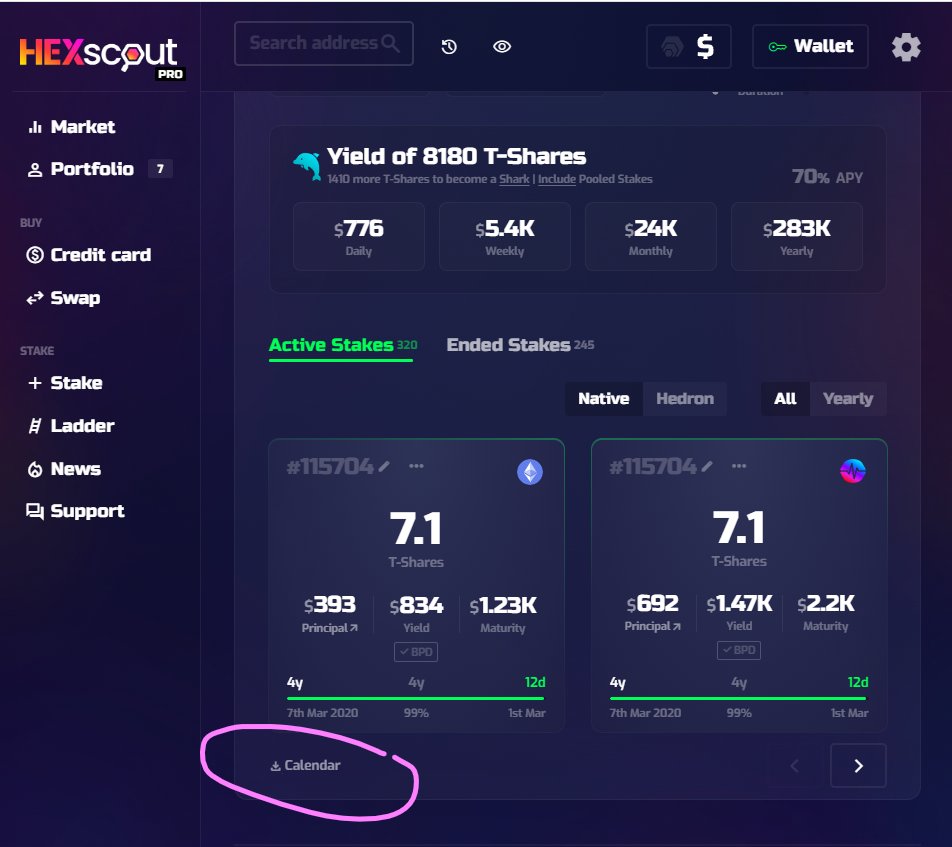This screenshot has height=847, width=952.
Task: Click progress bar of Ethereum stake
Action: [x=416, y=698]
